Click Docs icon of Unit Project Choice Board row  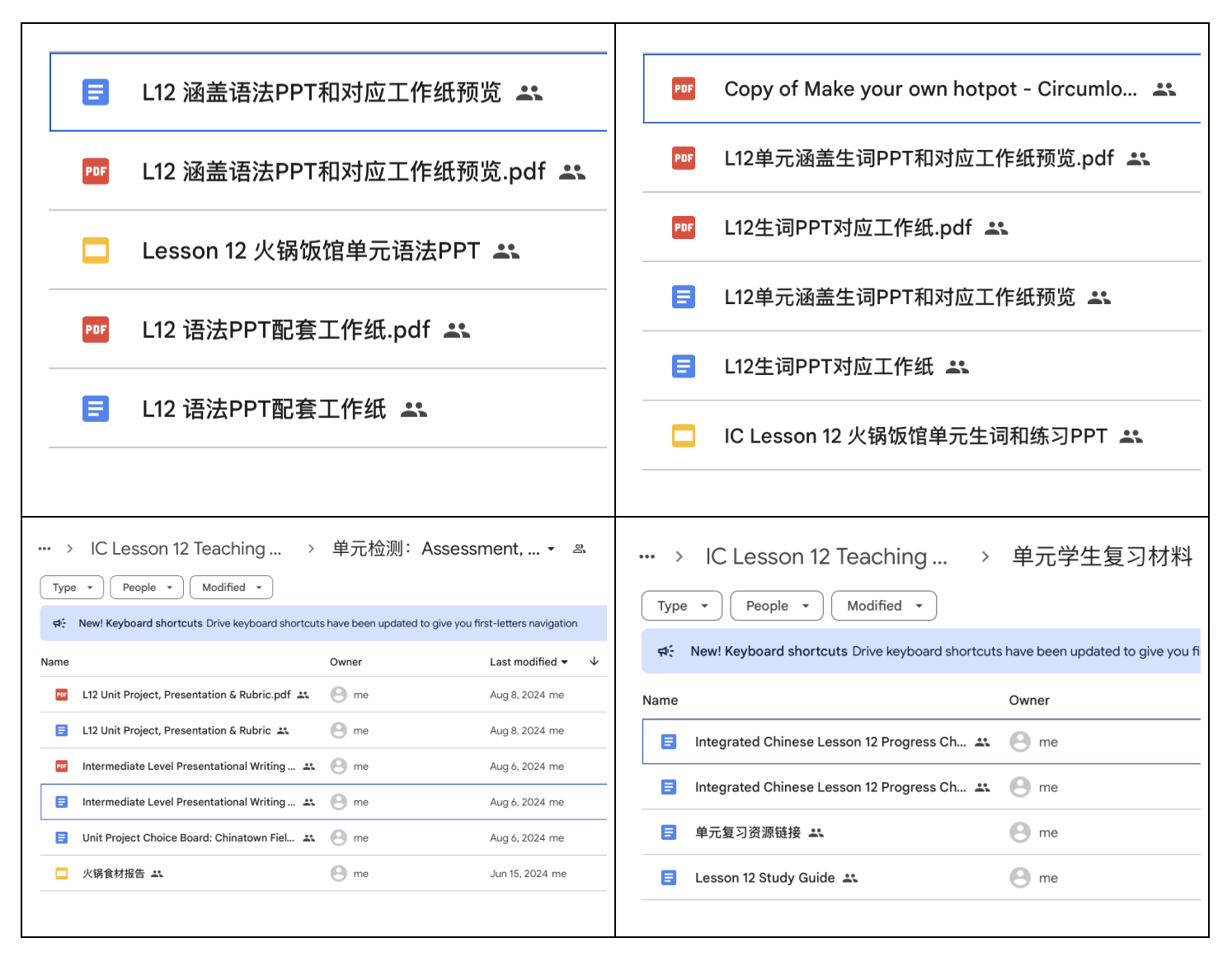[x=62, y=837]
